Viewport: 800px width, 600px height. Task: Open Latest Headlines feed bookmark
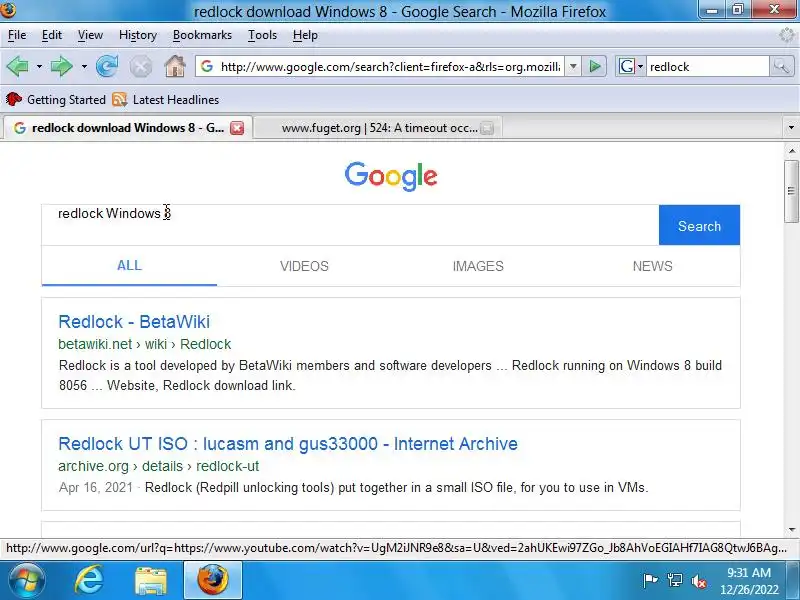(x=166, y=99)
